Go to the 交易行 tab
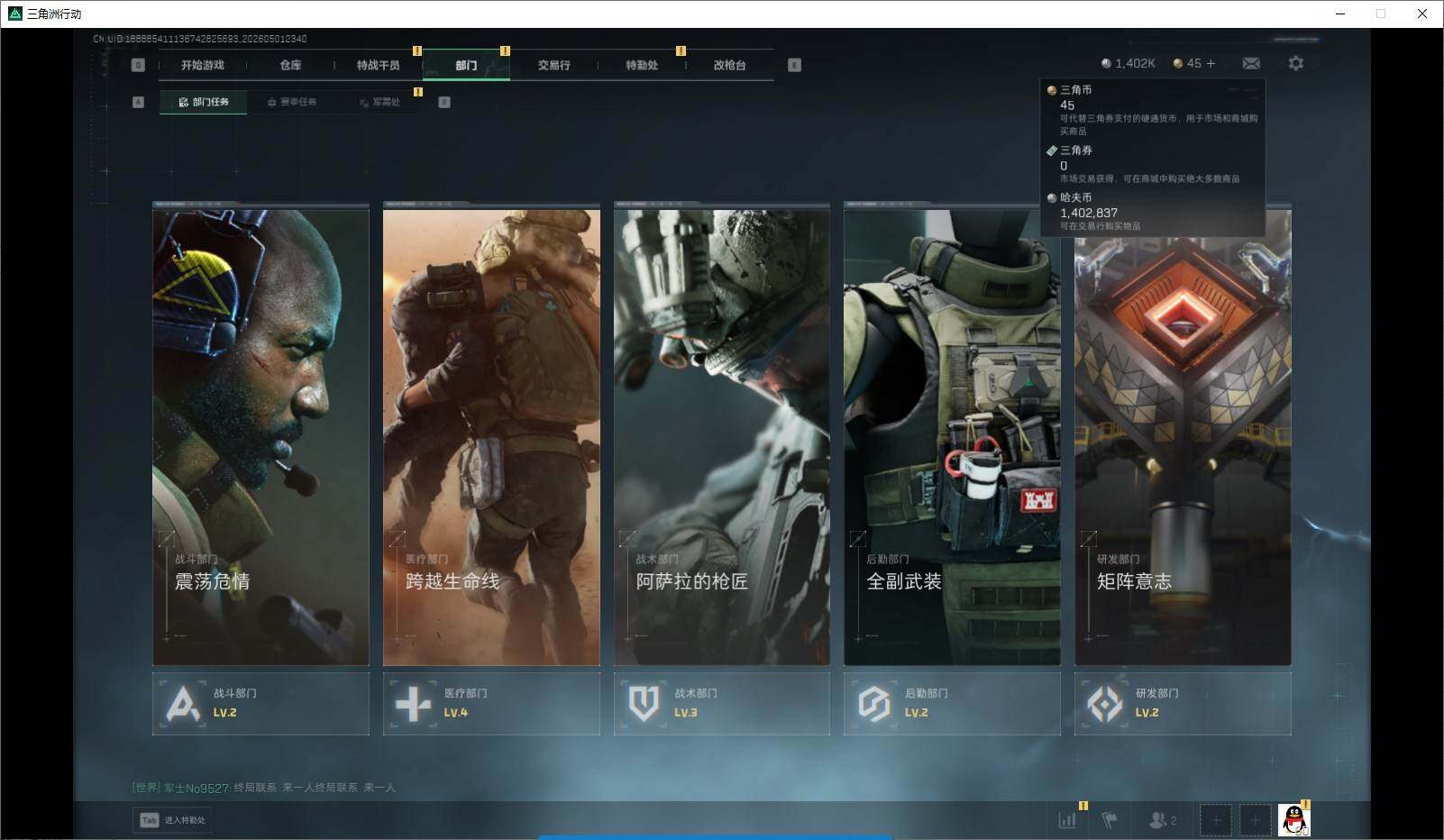1444x840 pixels. point(553,65)
